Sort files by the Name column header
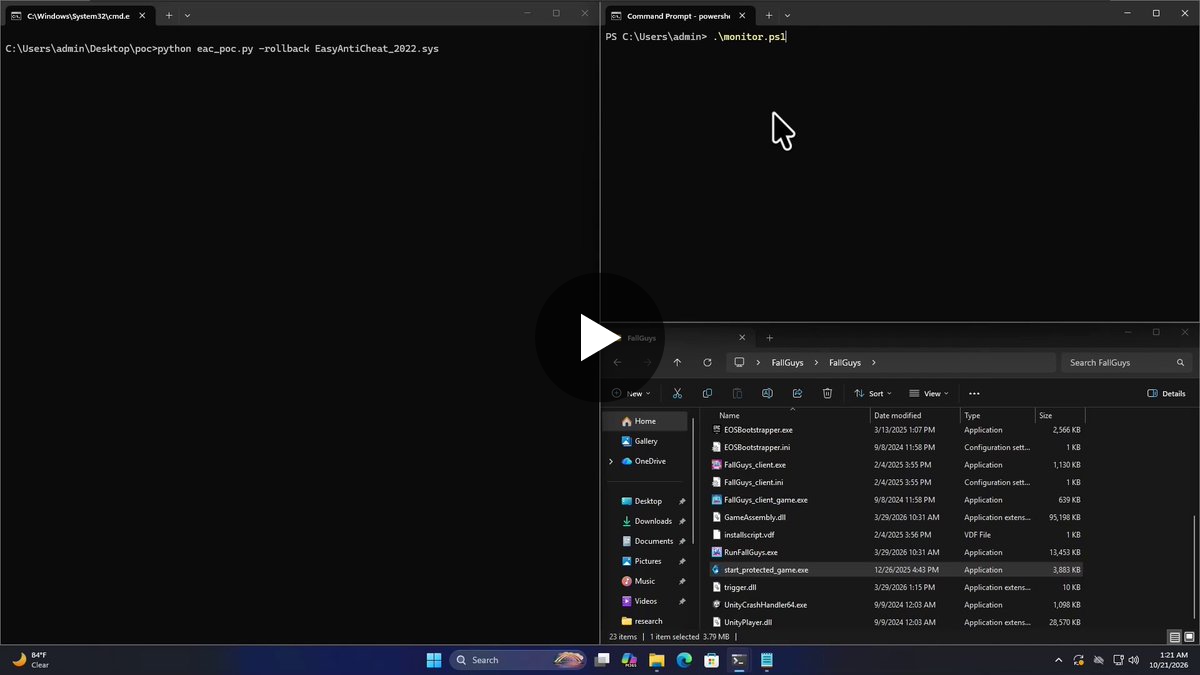 tap(729, 415)
